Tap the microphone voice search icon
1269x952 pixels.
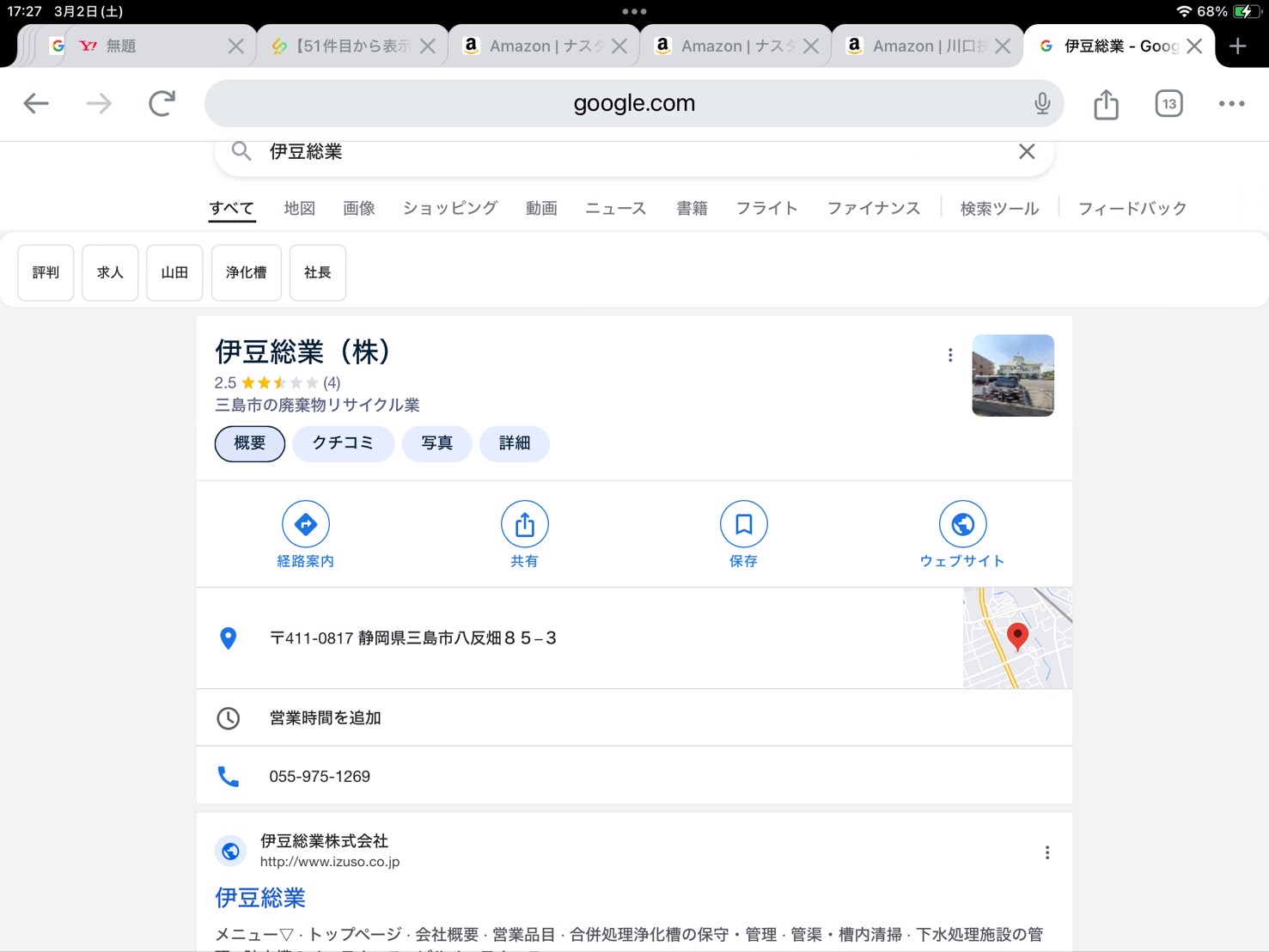(x=1042, y=103)
